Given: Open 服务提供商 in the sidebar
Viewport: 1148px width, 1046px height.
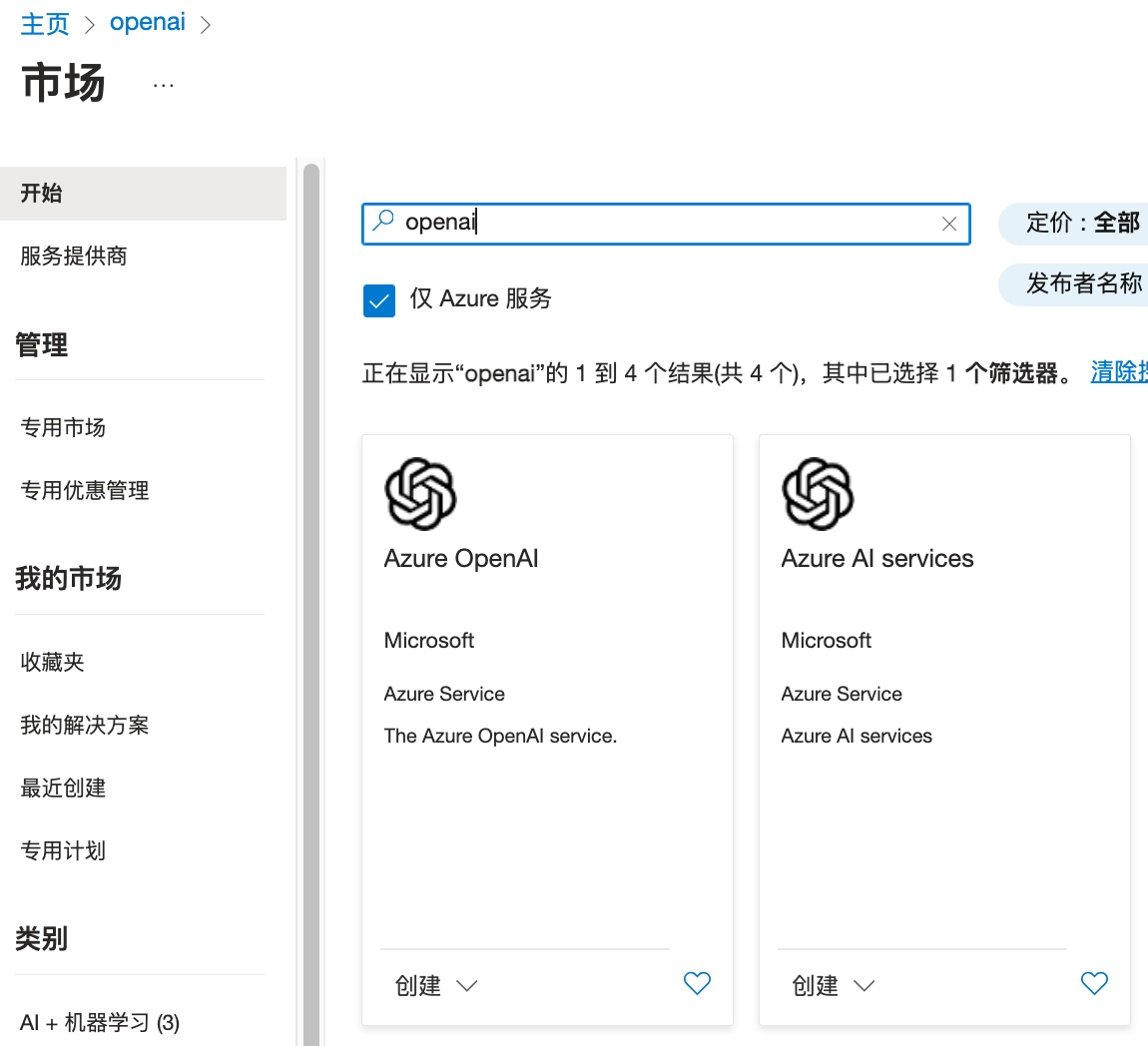Looking at the screenshot, I should point(74,257).
